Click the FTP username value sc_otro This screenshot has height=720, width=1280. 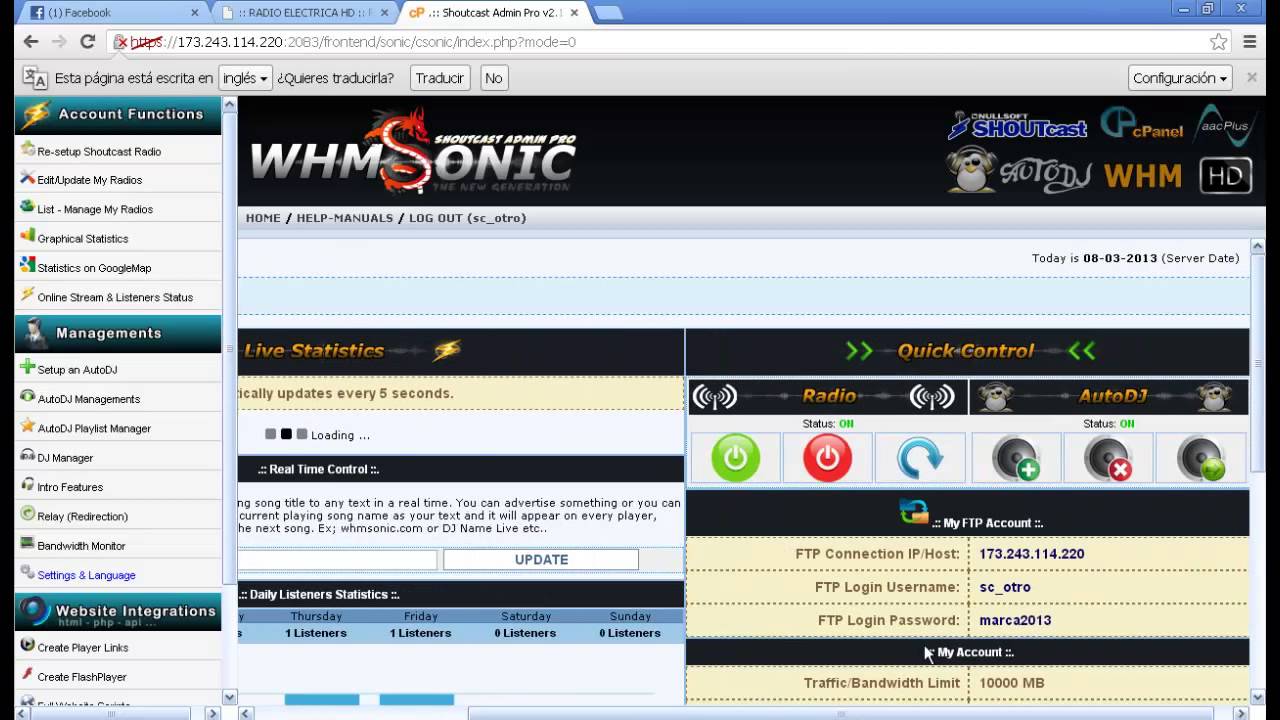click(x=1004, y=587)
